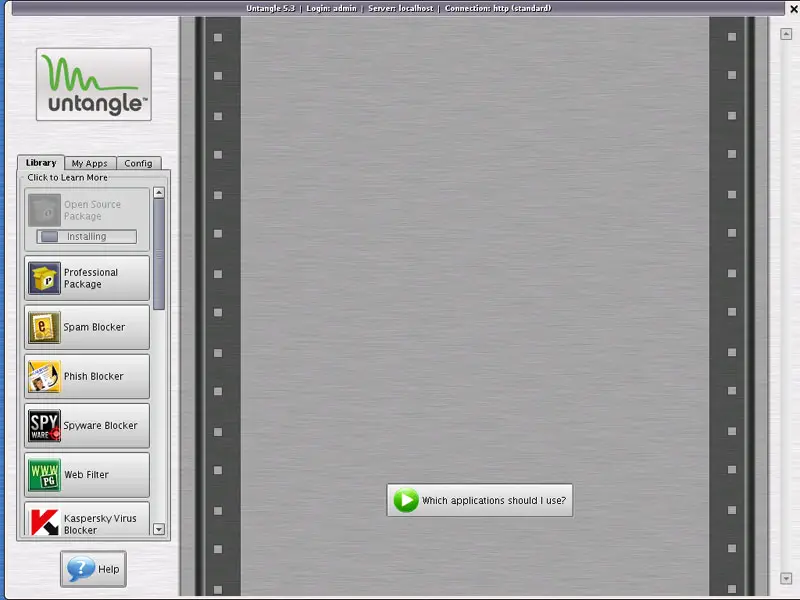The image size is (800, 600).
Task: Click the Phish Blocker icon
Action: [44, 377]
